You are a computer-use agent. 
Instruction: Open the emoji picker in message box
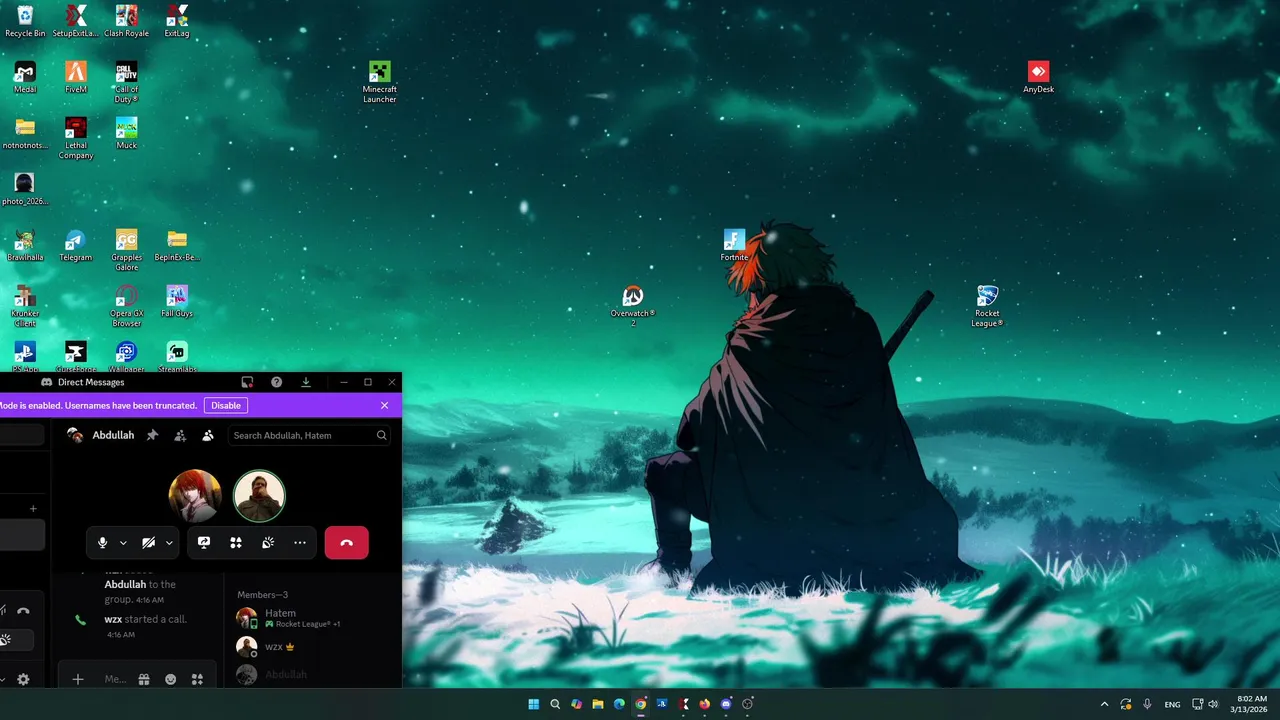[x=170, y=679]
